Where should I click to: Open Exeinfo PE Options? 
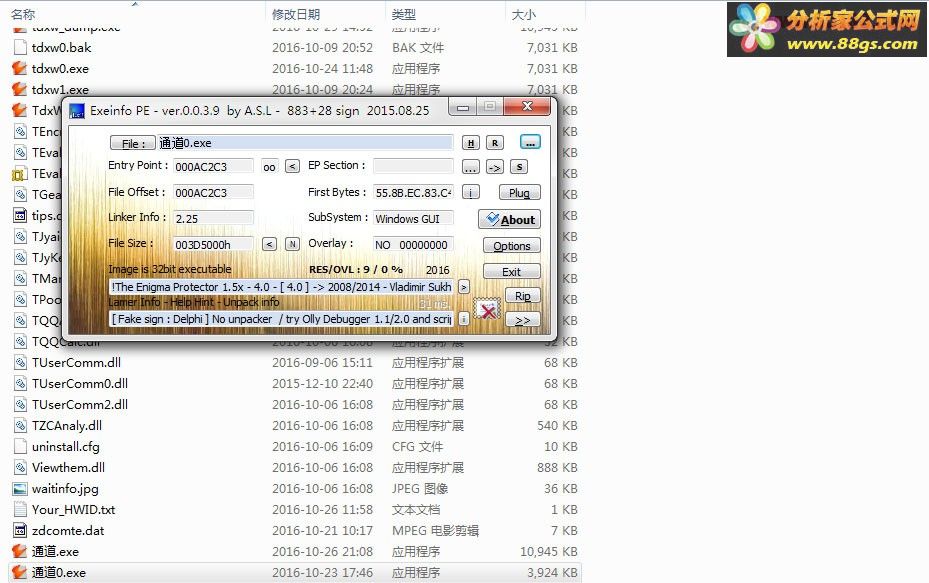[512, 245]
